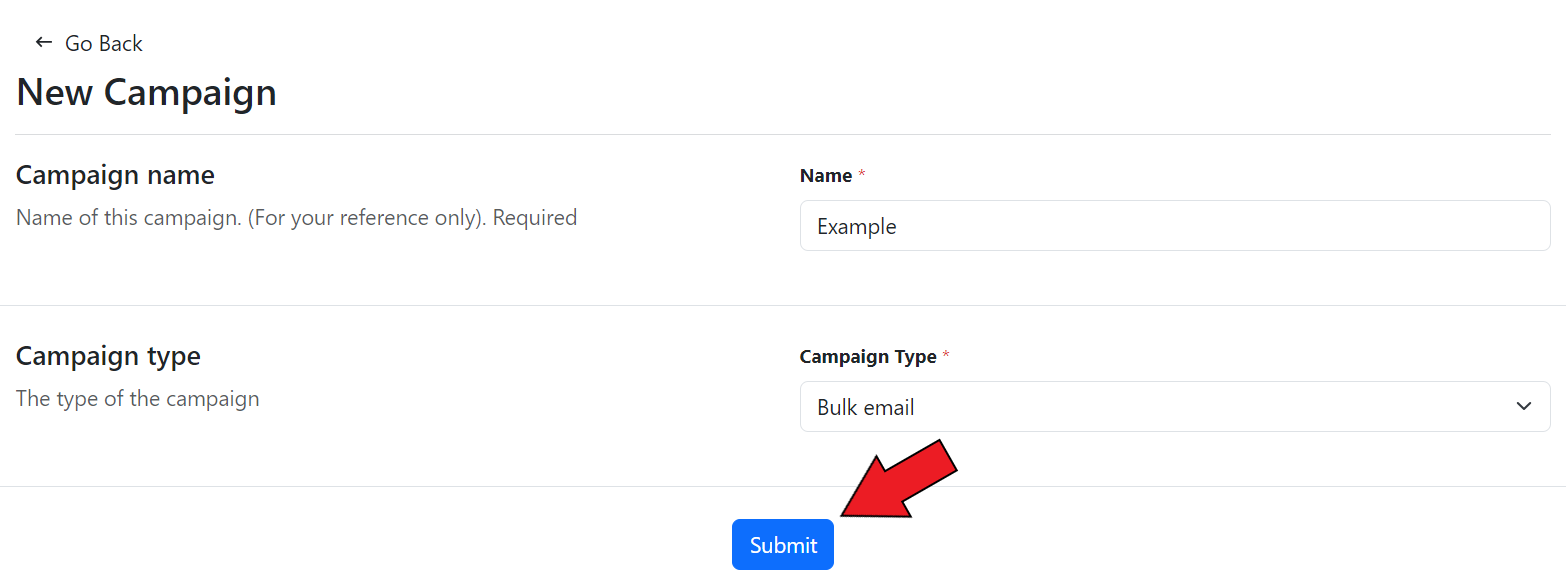Select the Bulk email text in dropdown
This screenshot has height=575, width=1566.
tap(866, 408)
